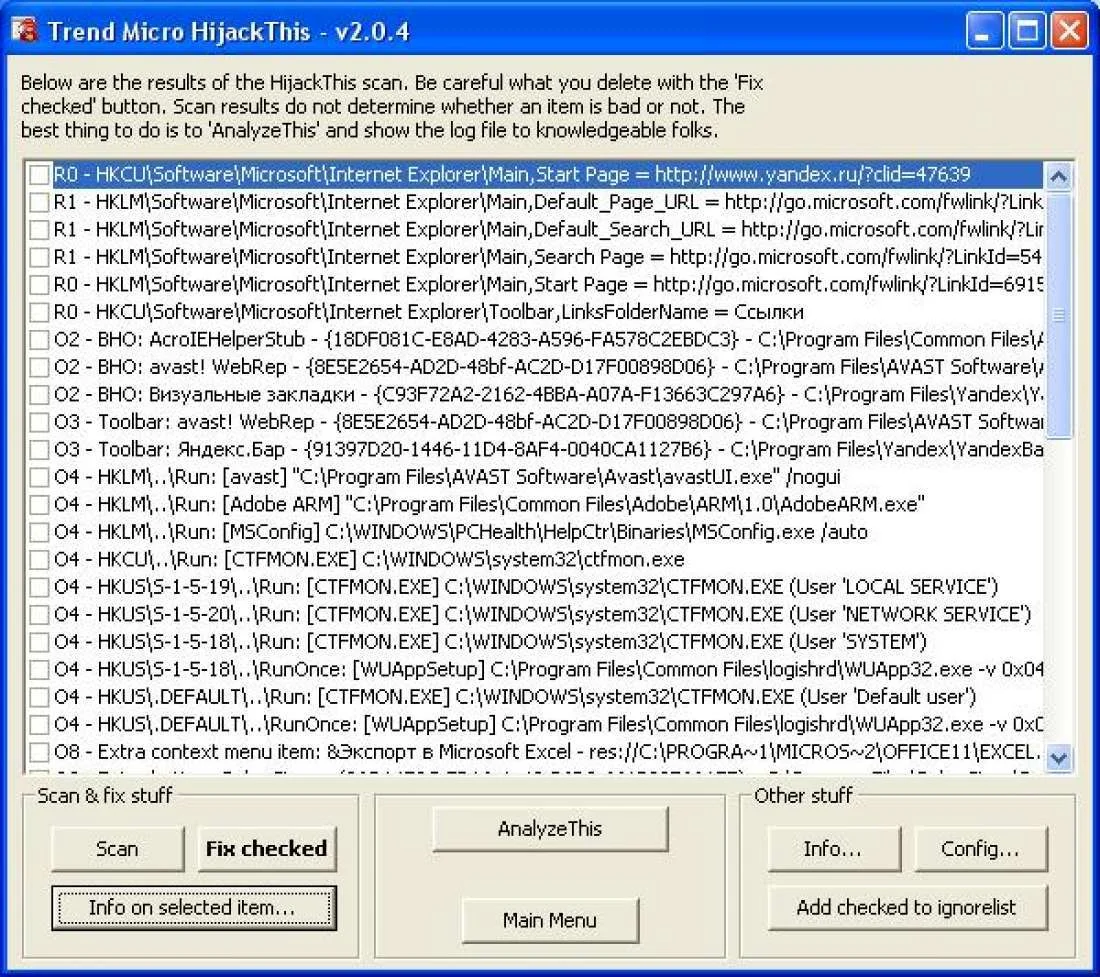The width and height of the screenshot is (1100, 977).
Task: Check the avast! WebRep BHO checkbox
Action: (x=39, y=367)
